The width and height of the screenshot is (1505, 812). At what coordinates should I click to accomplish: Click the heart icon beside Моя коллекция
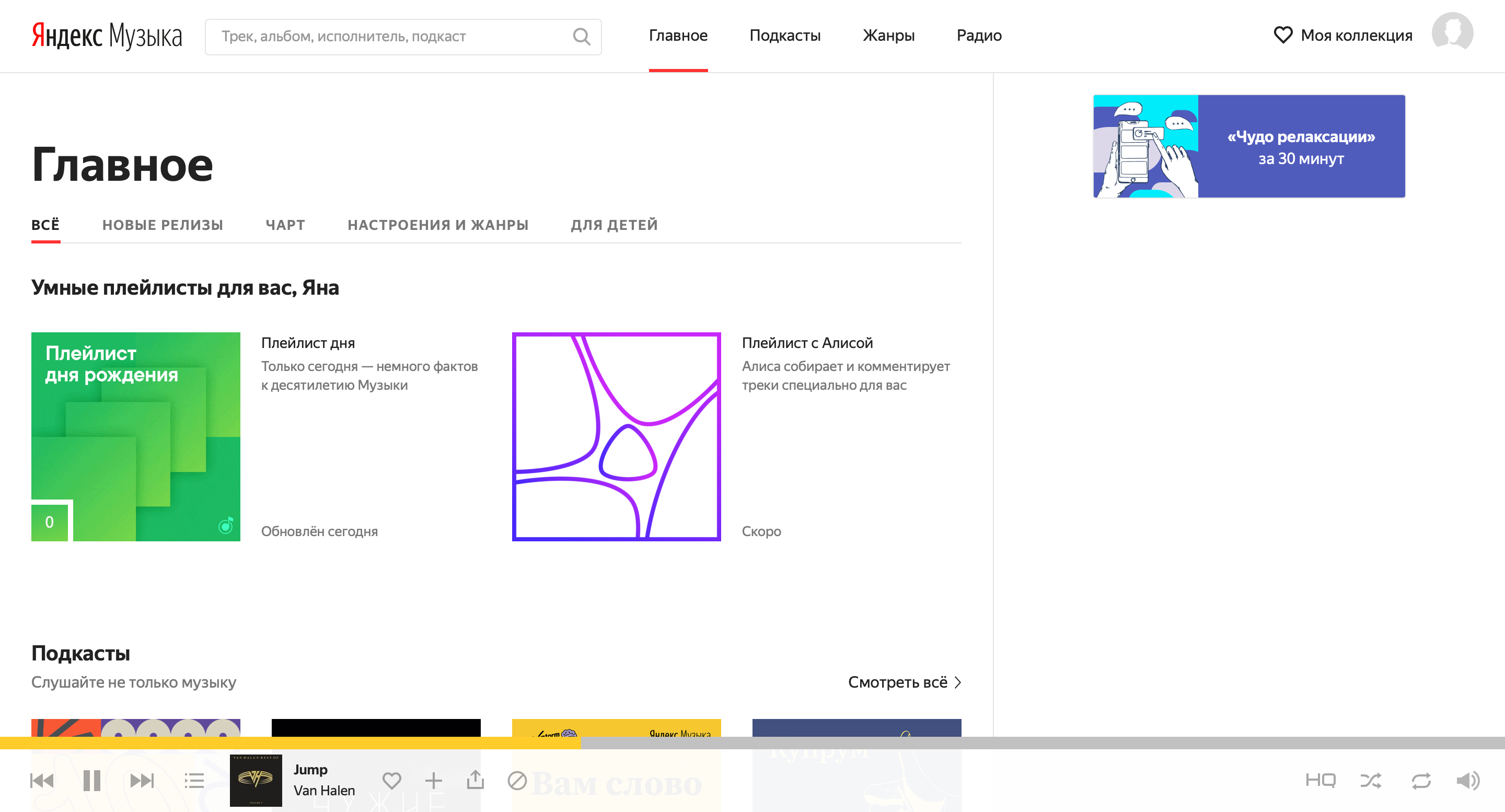pyautogui.click(x=1282, y=35)
